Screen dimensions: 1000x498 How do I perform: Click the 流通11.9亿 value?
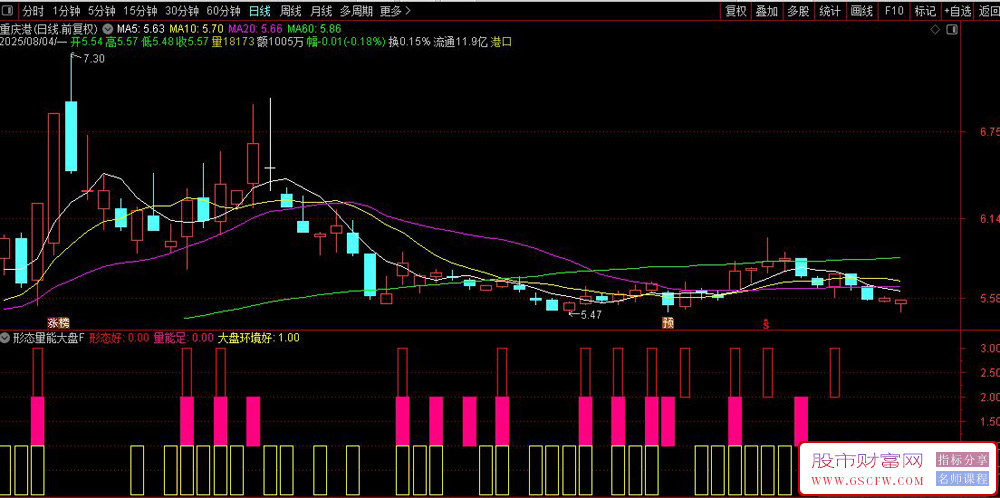pos(460,42)
